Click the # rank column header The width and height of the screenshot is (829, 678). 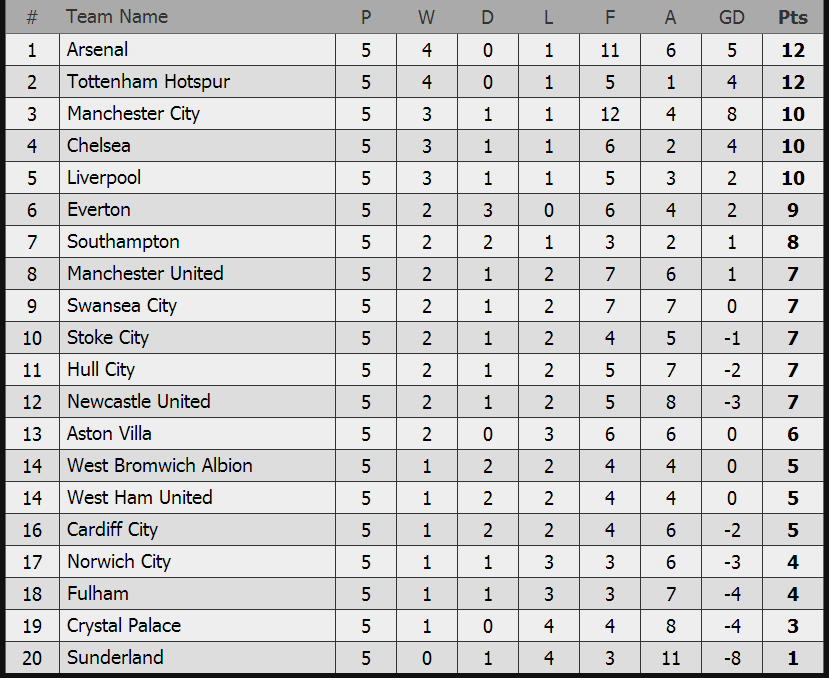coord(32,17)
